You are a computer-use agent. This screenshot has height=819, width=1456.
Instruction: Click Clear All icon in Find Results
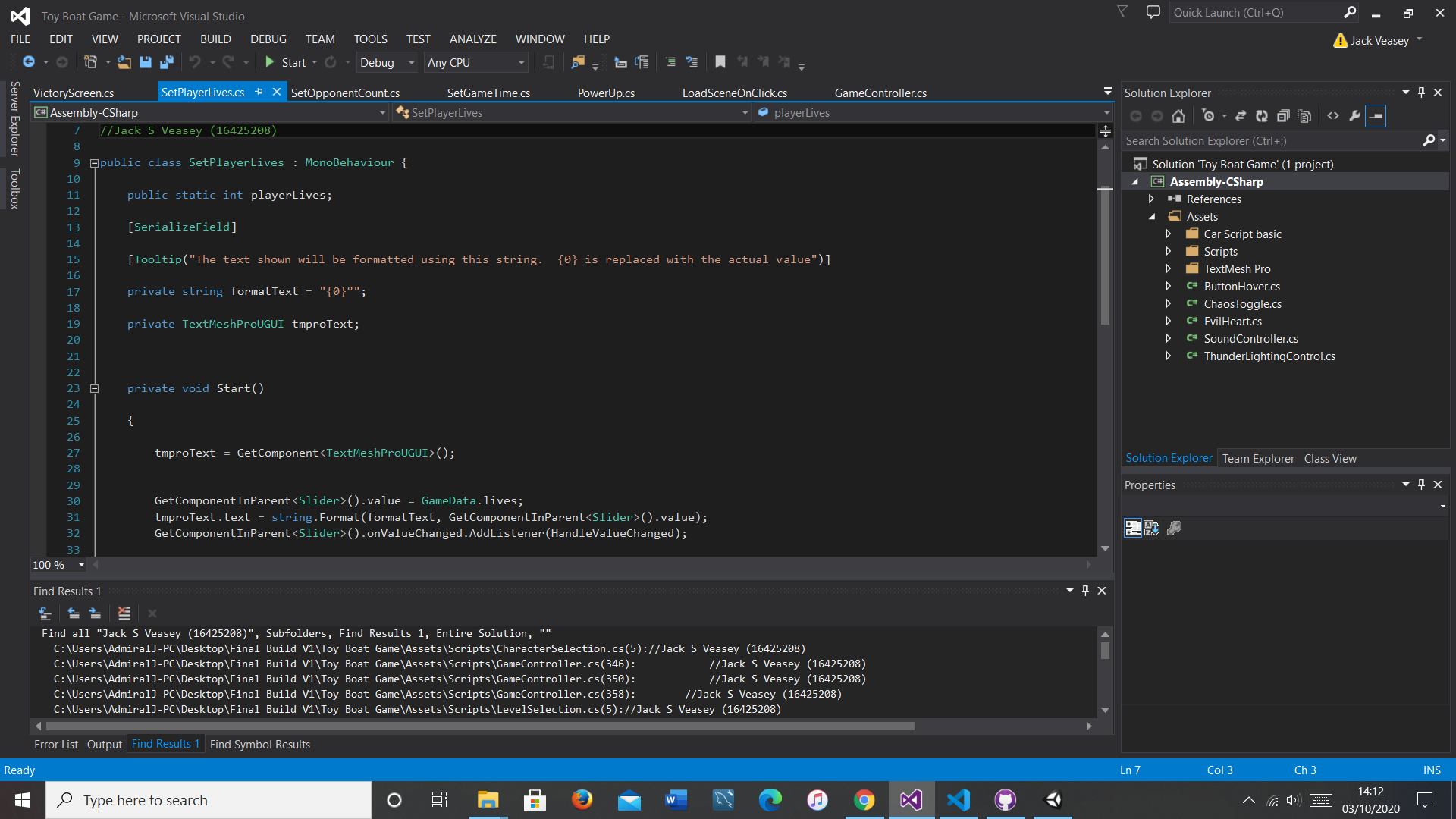tap(124, 613)
